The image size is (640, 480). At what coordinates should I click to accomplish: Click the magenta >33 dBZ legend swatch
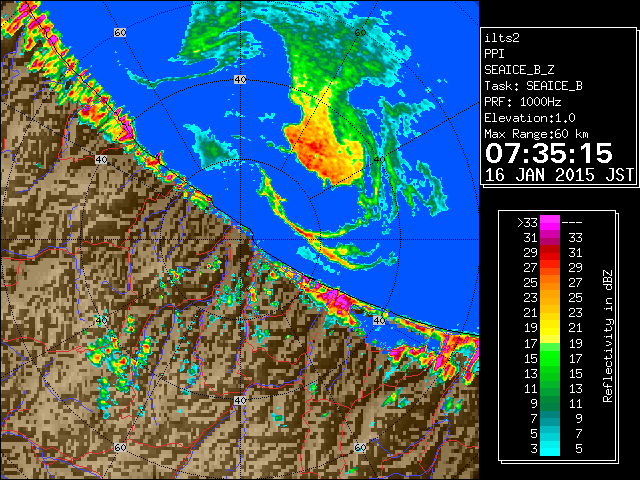(x=550, y=223)
